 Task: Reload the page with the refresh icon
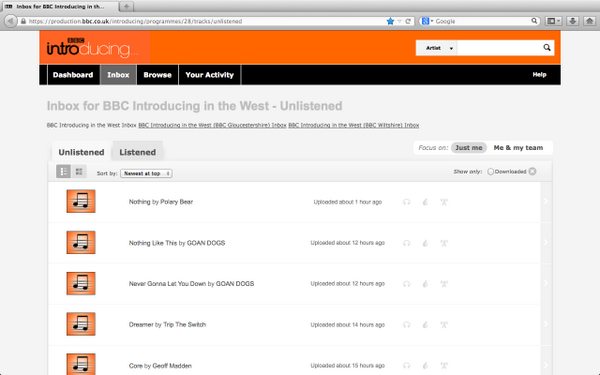tap(408, 21)
